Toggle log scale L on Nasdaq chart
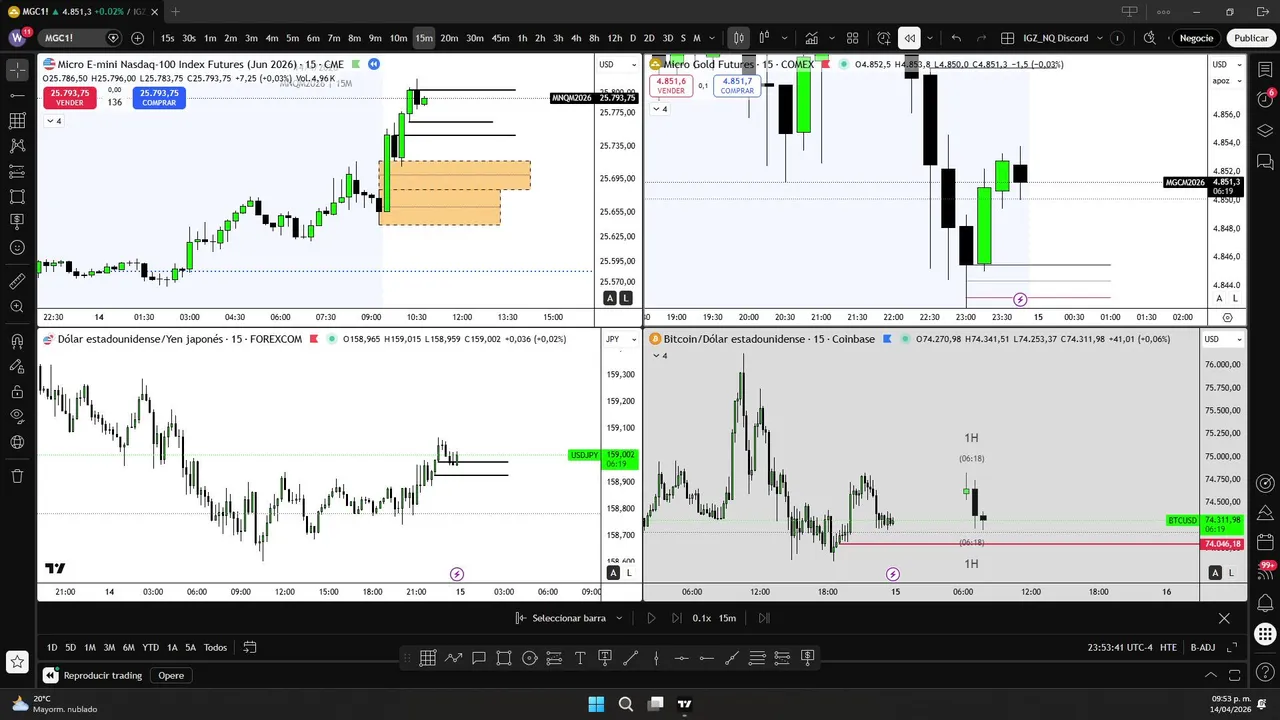This screenshot has width=1280, height=720. [626, 298]
